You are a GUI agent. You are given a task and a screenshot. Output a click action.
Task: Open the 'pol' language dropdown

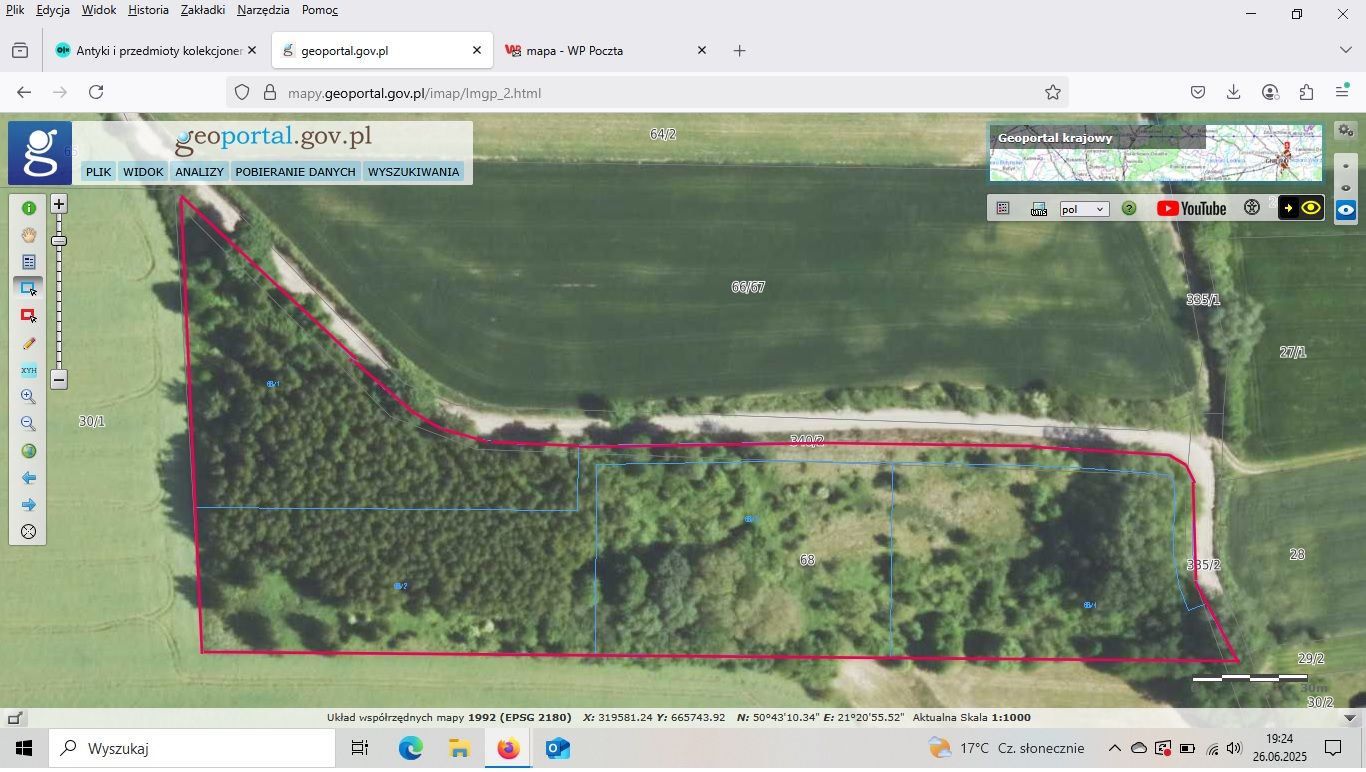coord(1084,209)
